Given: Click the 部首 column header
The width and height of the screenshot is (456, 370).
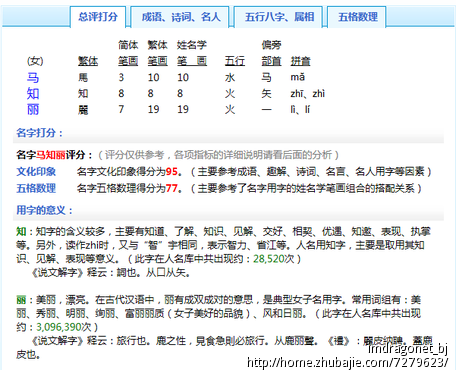Looking at the screenshot, I should 271,61.
